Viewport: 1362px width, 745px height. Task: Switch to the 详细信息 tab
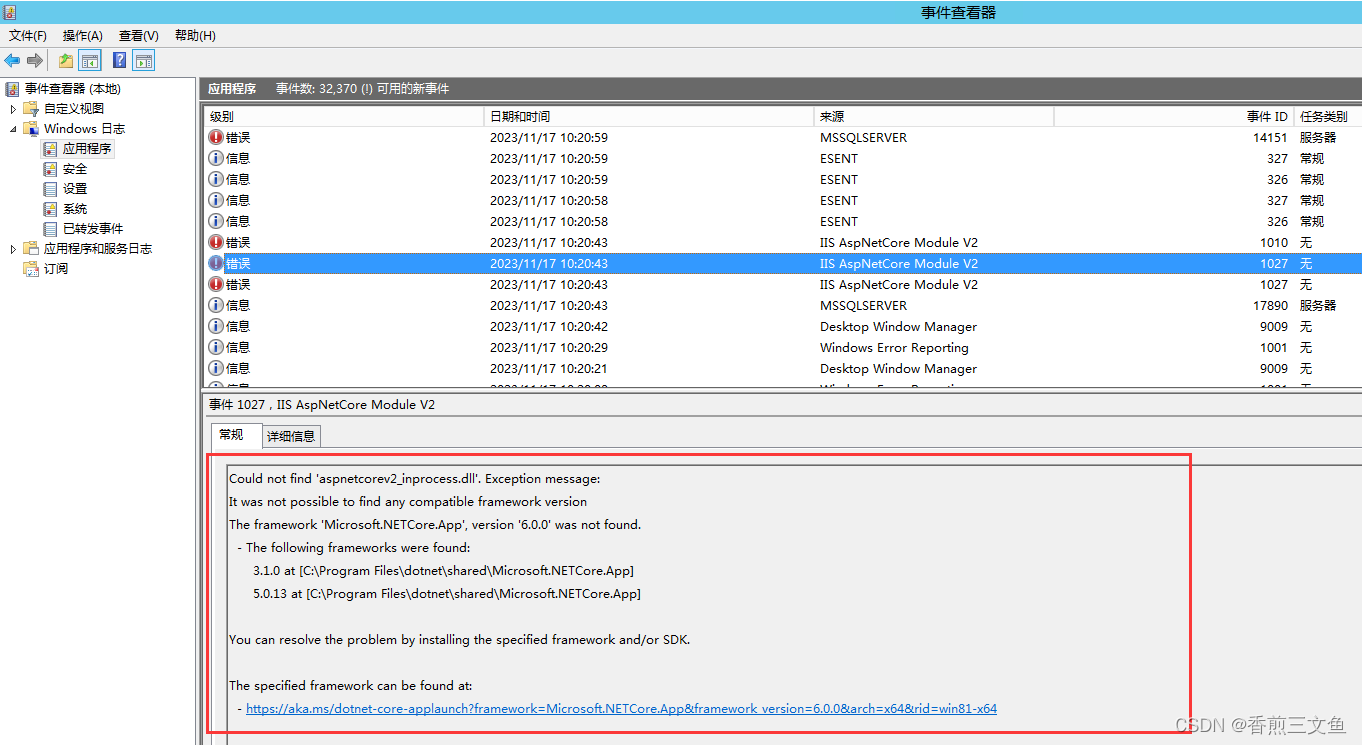click(291, 436)
